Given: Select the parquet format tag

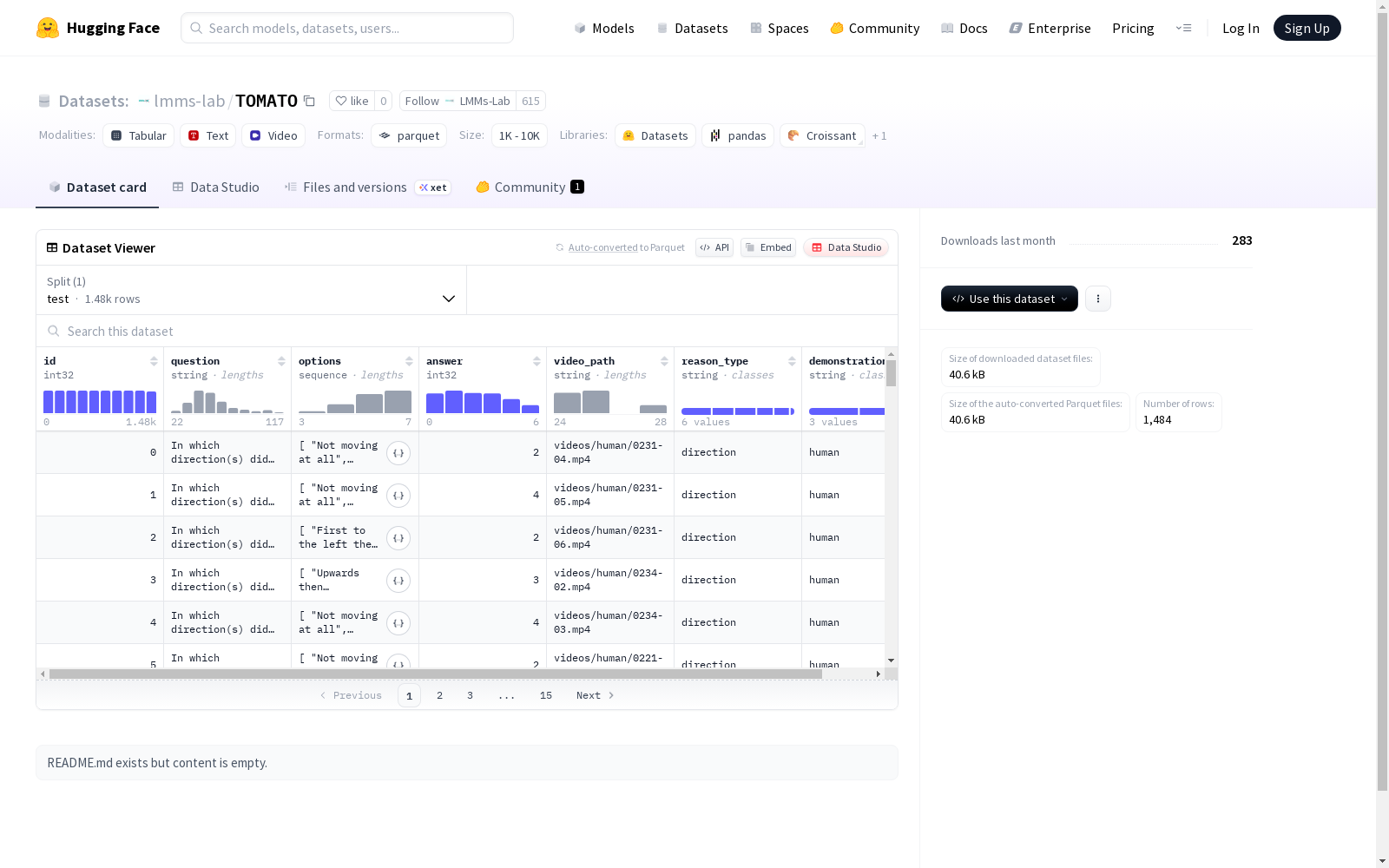Looking at the screenshot, I should [x=409, y=135].
